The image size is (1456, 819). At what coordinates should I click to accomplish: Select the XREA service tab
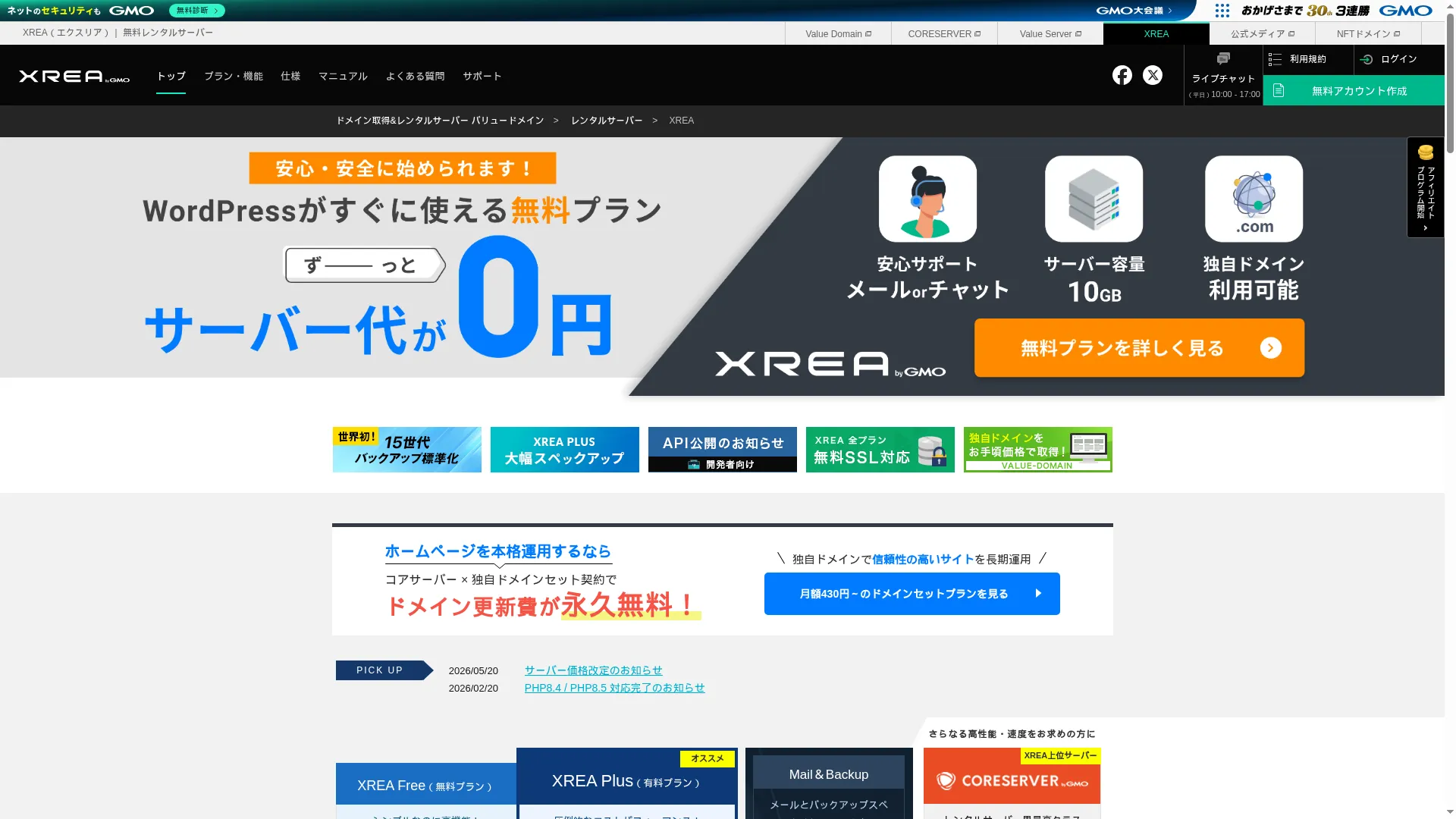(1156, 34)
